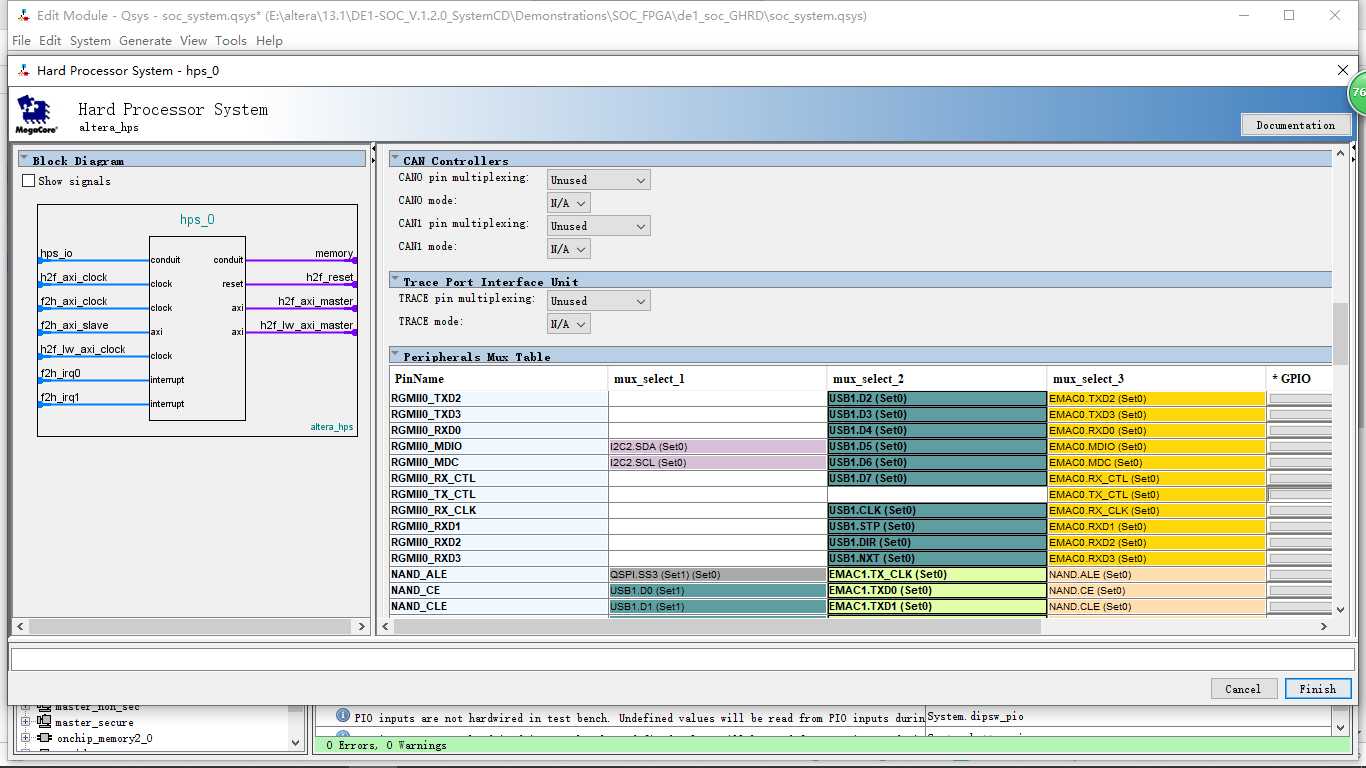Open the File menu
Viewport: 1366px width, 768px height.
21,41
